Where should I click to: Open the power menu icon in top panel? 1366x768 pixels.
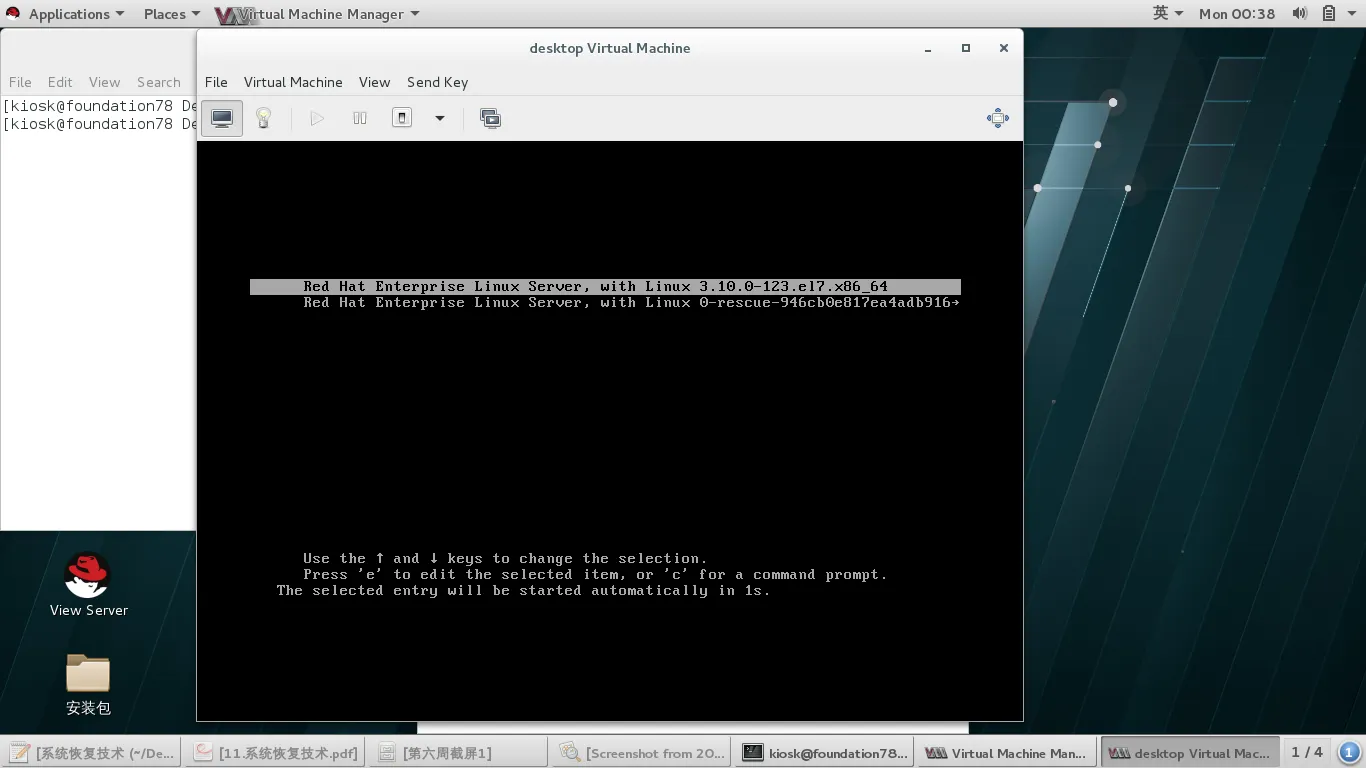[x=1353, y=14]
